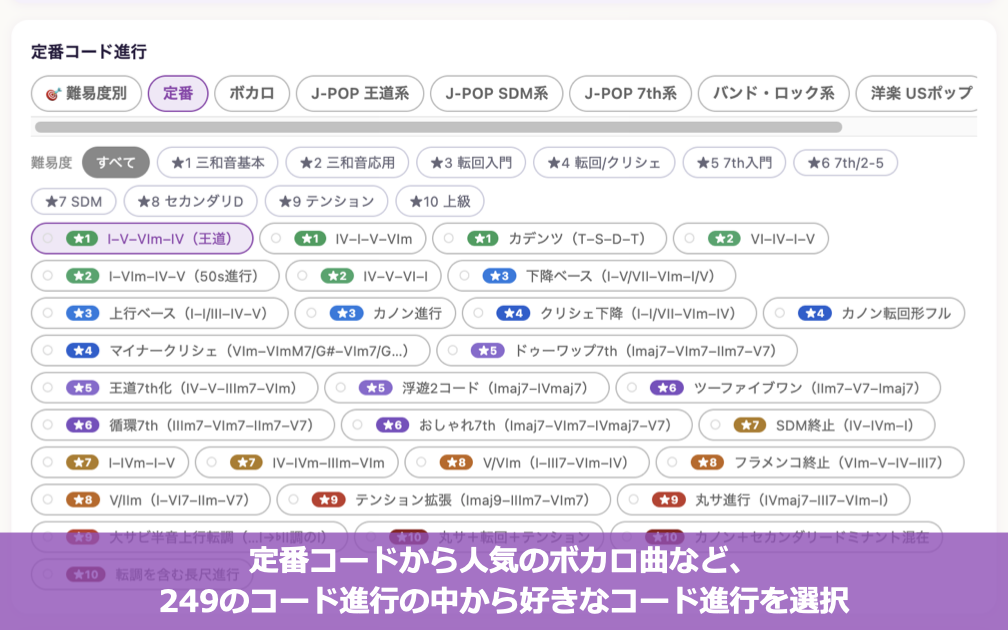Screen dimensions: 1008x630
Task: Select 上行ベース（I–I/III–IV–V）
Action: (159, 313)
